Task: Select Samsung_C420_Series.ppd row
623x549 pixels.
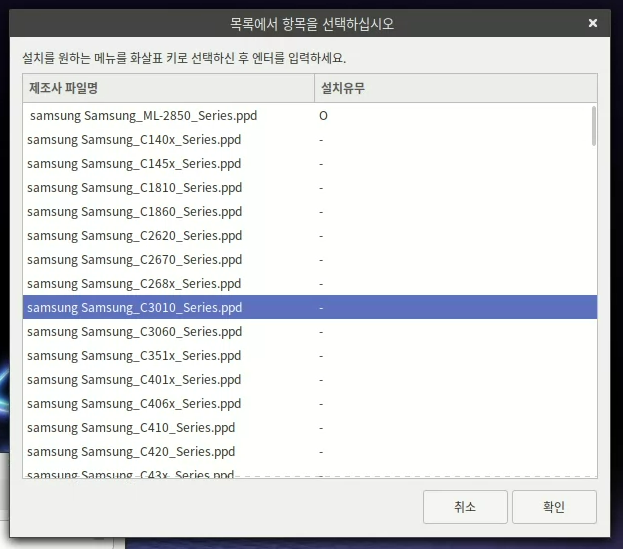Action: coord(310,452)
